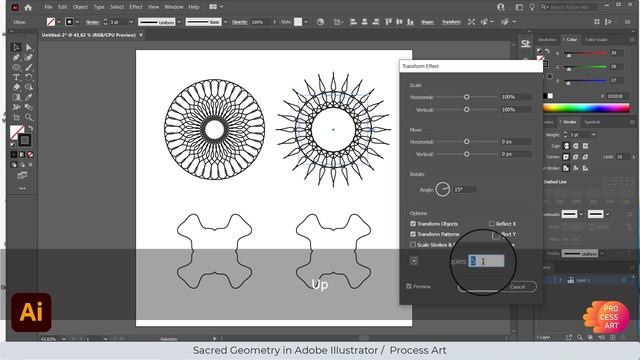640x360 pixels.
Task: Select the Miter Join corner icon
Action: pyautogui.click(x=566, y=157)
